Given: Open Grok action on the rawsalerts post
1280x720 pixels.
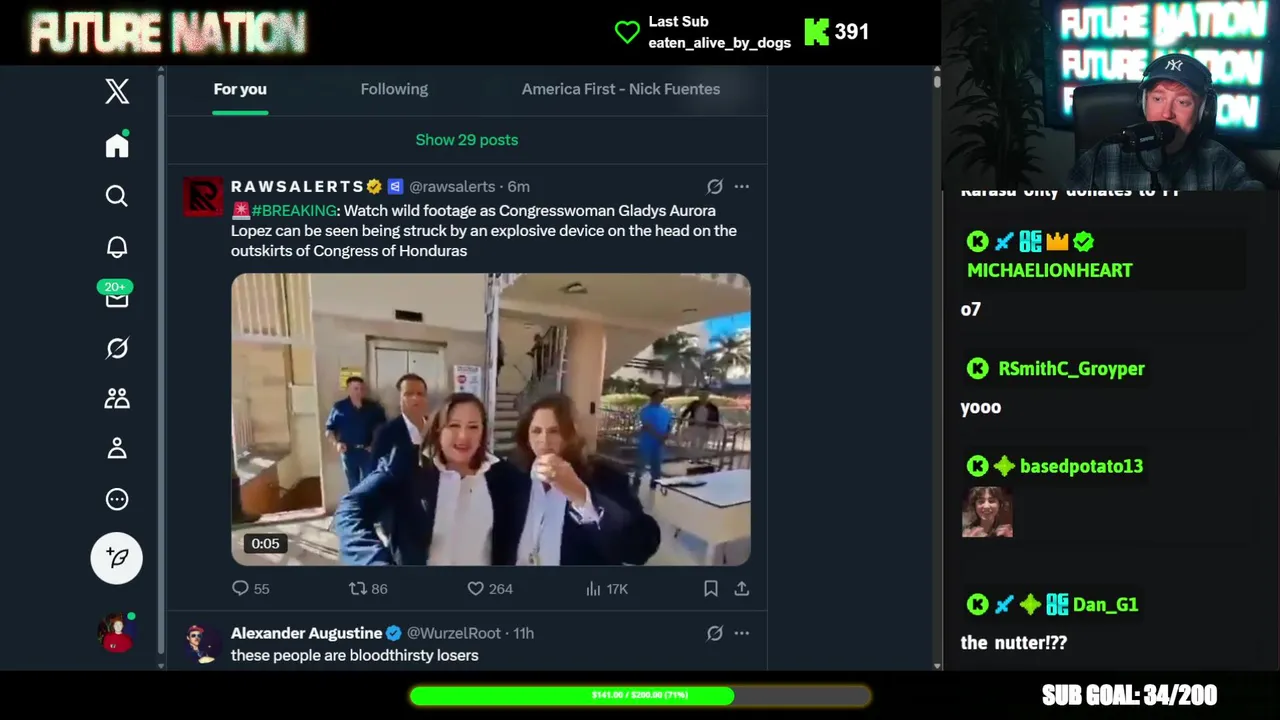Looking at the screenshot, I should (x=714, y=186).
